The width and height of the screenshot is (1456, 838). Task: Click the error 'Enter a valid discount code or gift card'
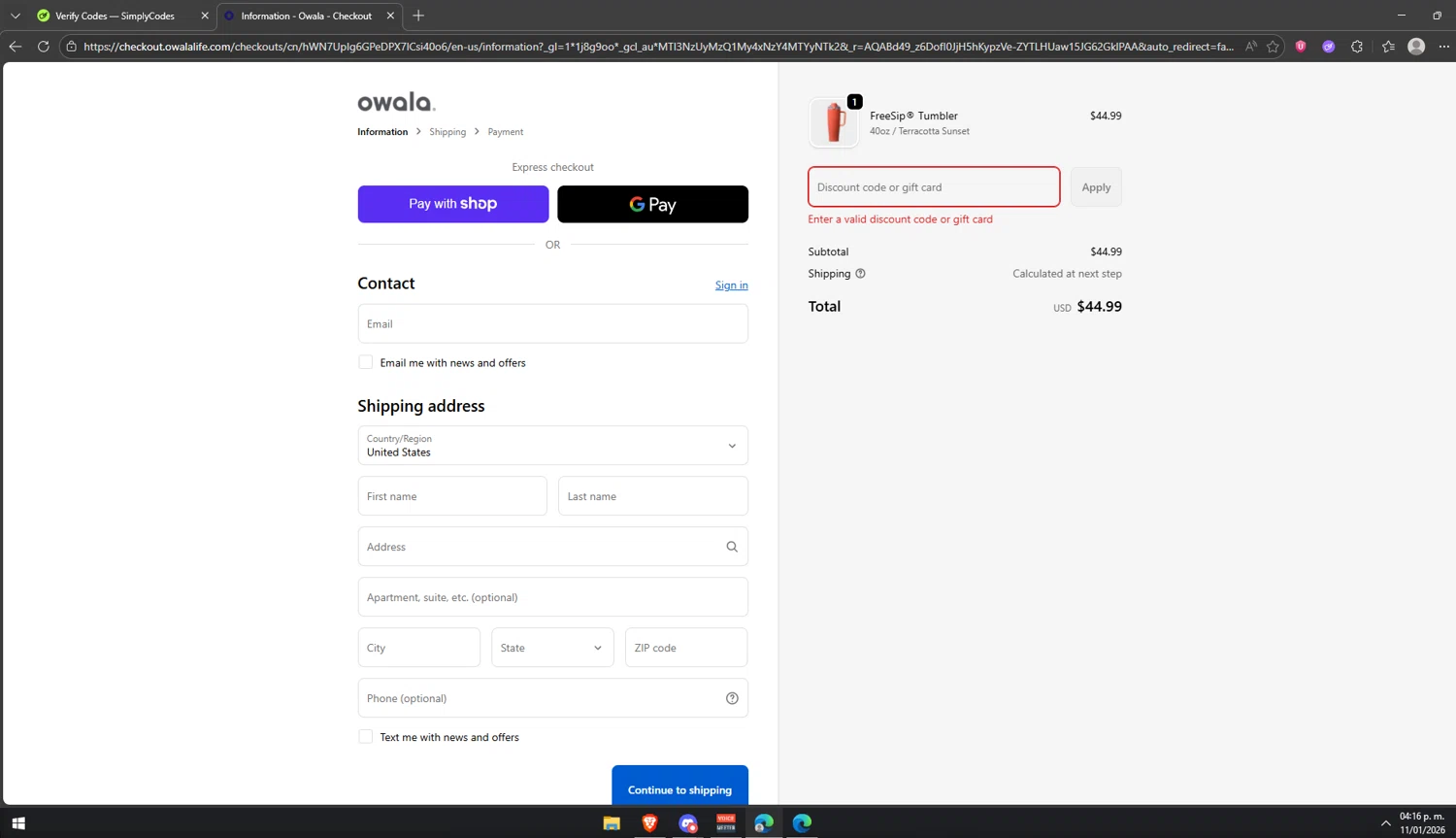pyautogui.click(x=900, y=219)
